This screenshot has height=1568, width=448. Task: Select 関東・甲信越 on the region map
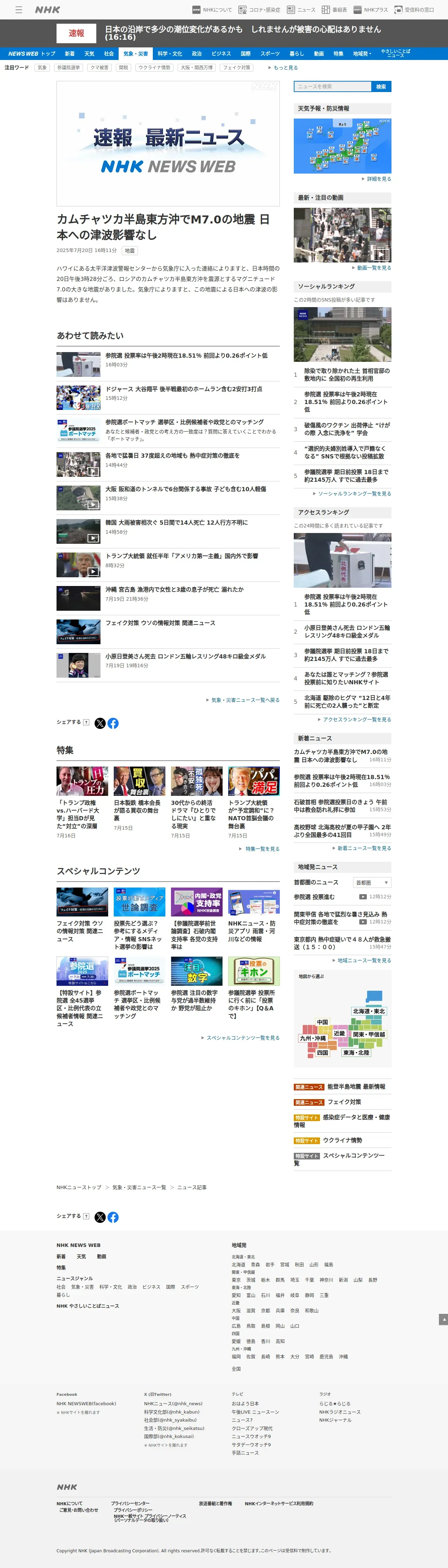coord(369,1034)
